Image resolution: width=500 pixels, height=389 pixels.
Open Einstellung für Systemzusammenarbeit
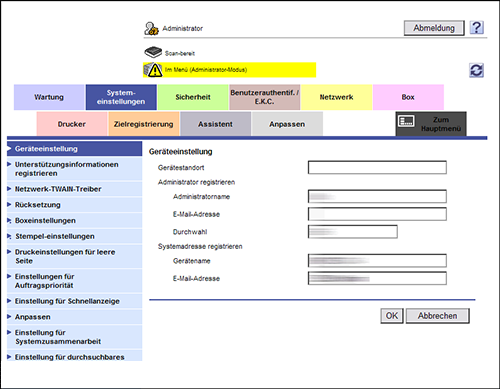coord(74,337)
